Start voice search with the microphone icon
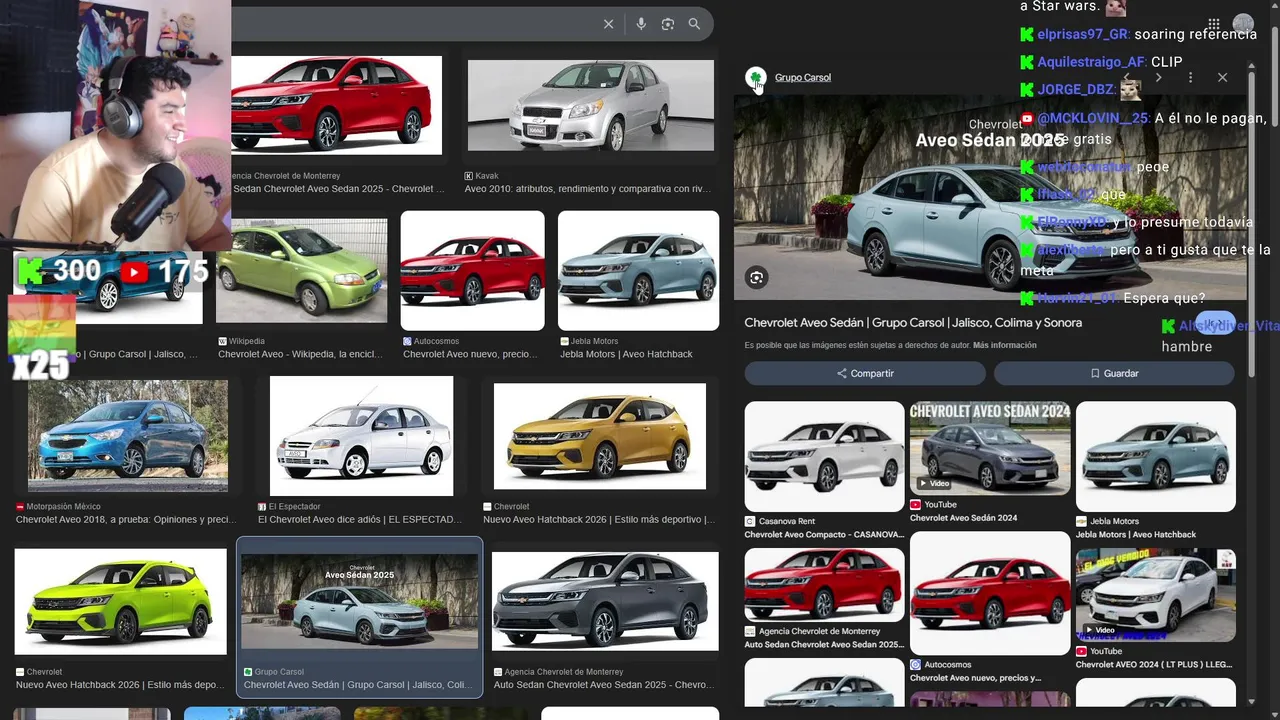Image resolution: width=1280 pixels, height=720 pixels. (x=641, y=24)
